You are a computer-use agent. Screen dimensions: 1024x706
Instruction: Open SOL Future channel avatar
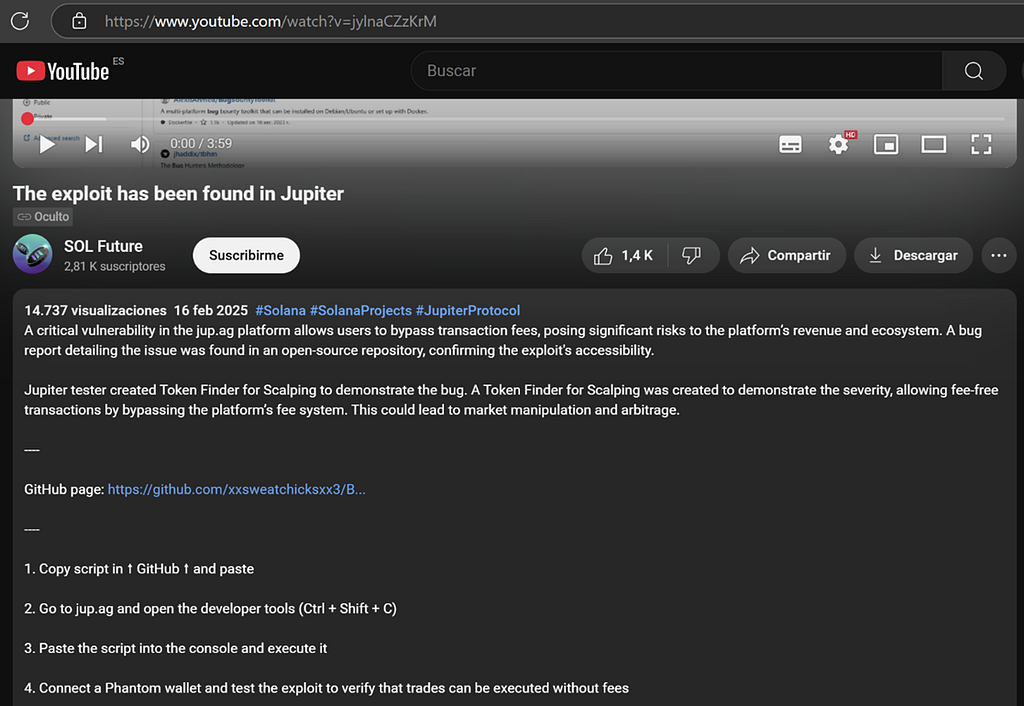coord(32,254)
